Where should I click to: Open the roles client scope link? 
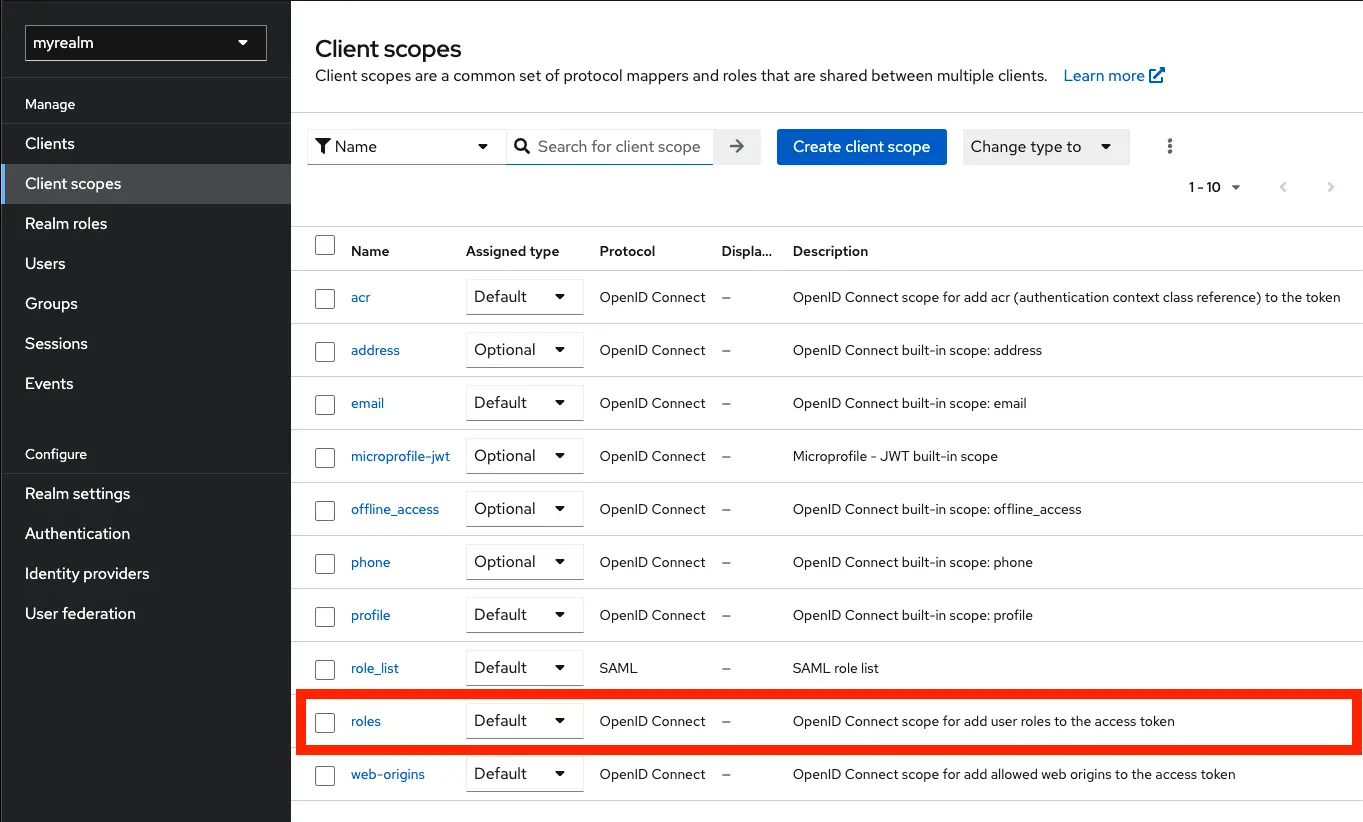click(x=365, y=721)
